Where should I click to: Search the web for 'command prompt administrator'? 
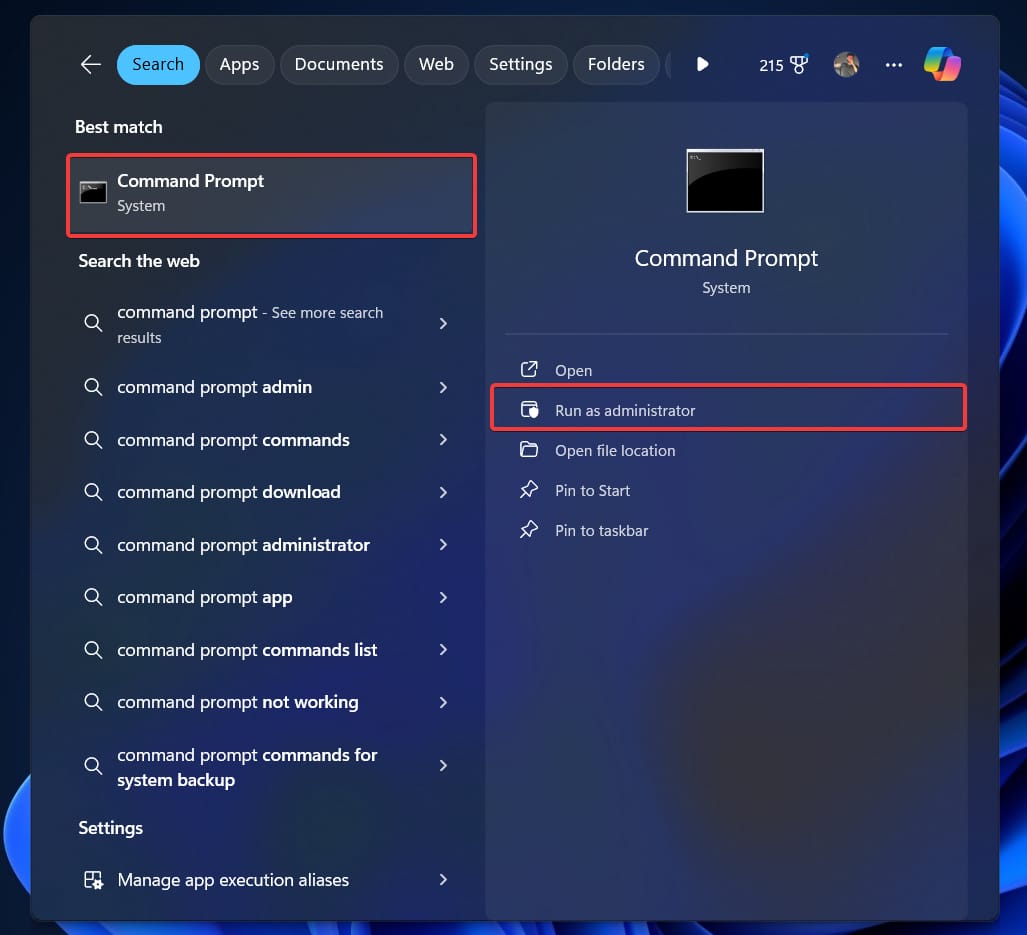[267, 545]
